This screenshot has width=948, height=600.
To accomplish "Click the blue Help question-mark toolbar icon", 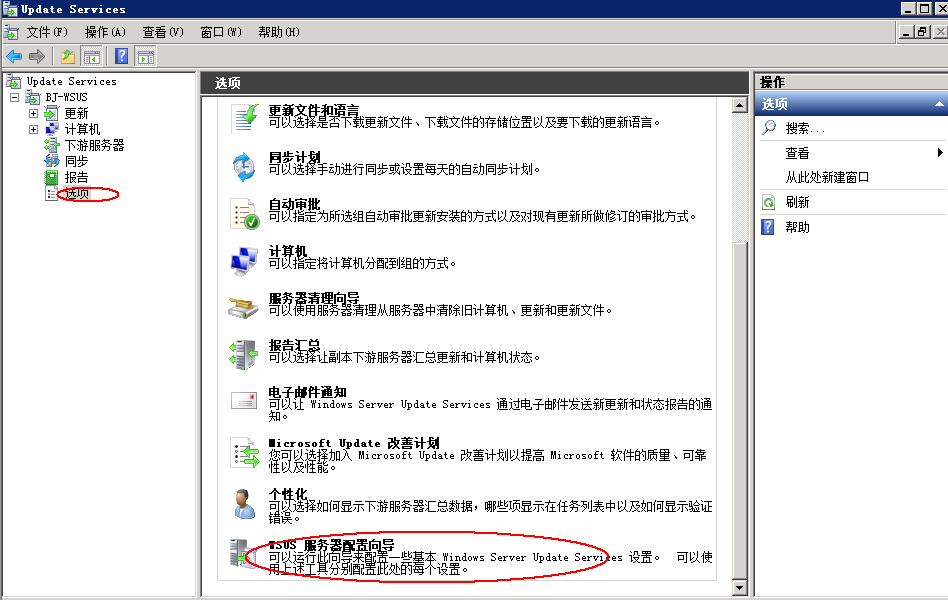I will pos(122,56).
